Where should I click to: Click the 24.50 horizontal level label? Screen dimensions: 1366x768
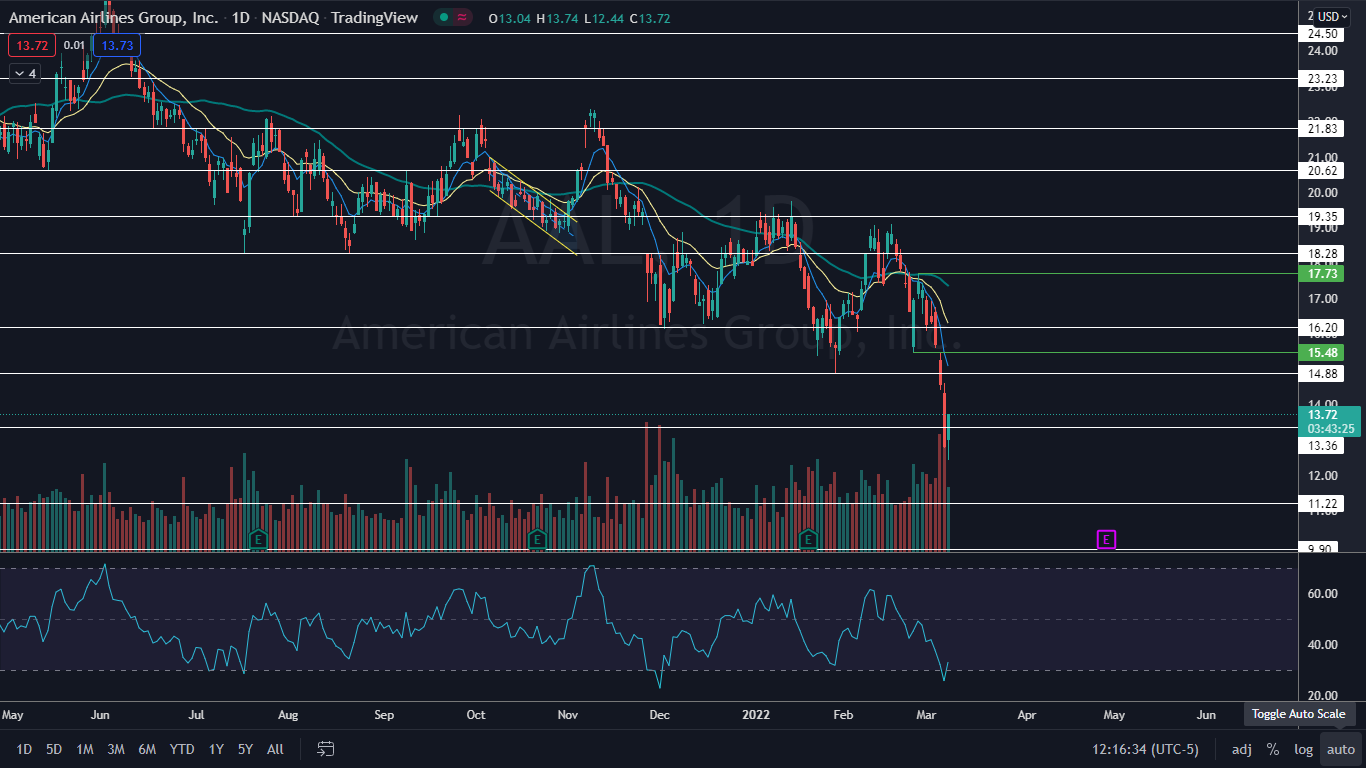click(1323, 33)
